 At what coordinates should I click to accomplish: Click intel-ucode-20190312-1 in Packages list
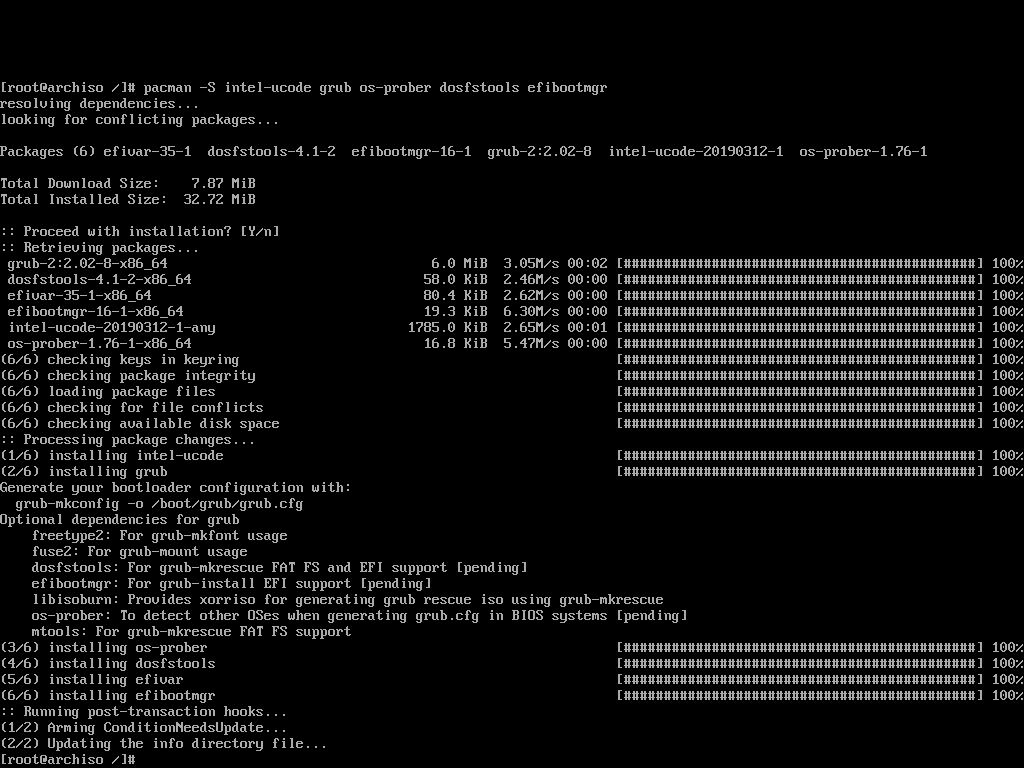696,152
